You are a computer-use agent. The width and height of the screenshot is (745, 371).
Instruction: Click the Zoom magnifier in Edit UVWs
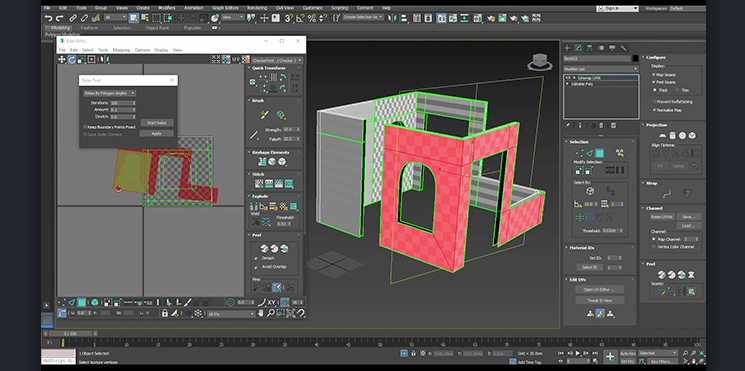coord(270,313)
